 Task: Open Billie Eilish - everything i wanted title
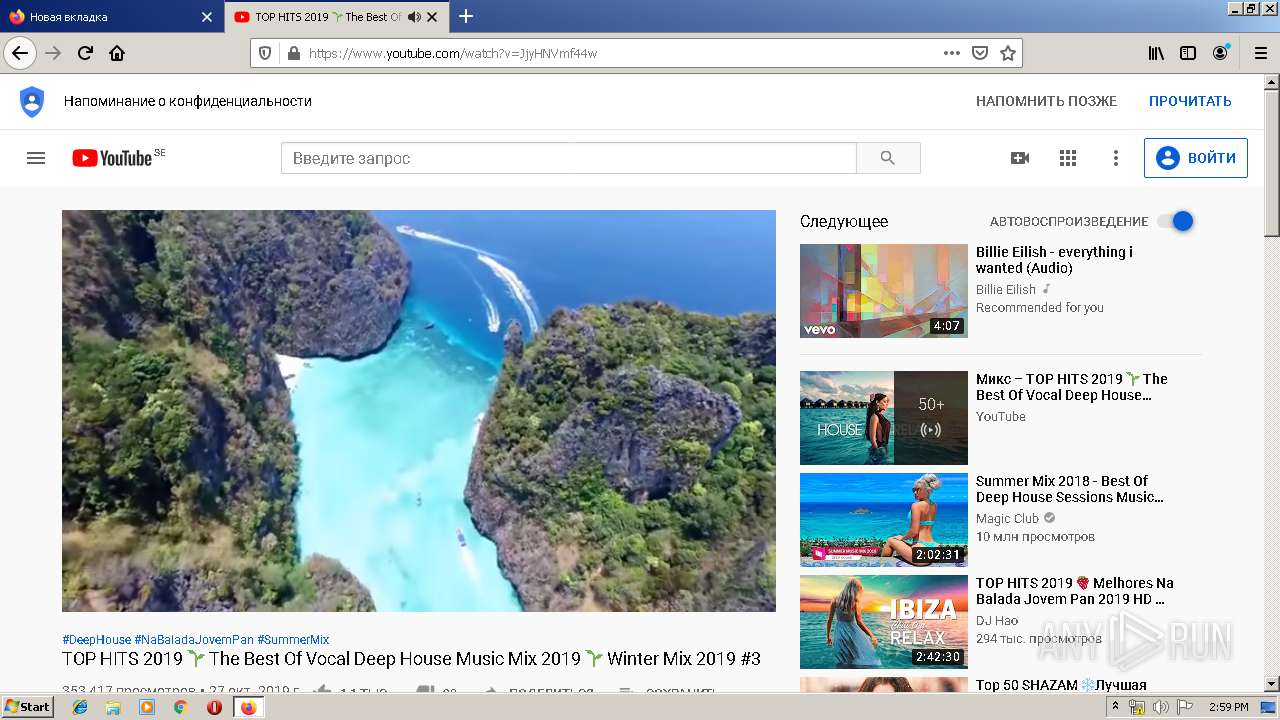point(1055,260)
